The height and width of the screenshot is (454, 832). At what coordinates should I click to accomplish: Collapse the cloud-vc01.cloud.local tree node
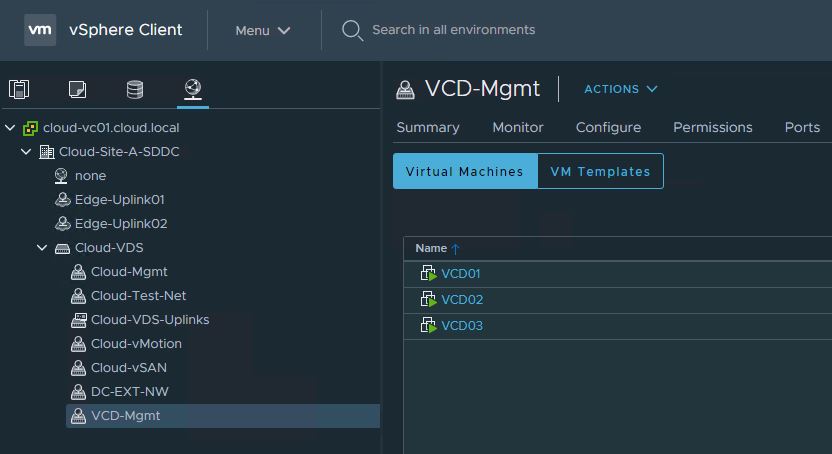point(11,128)
